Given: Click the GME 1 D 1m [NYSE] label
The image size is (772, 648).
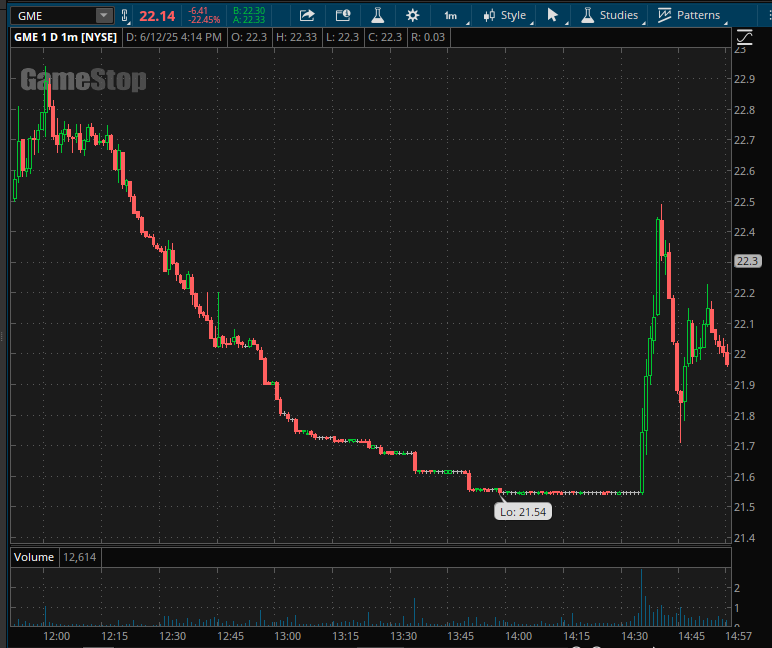Looking at the screenshot, I should click(x=65, y=37).
